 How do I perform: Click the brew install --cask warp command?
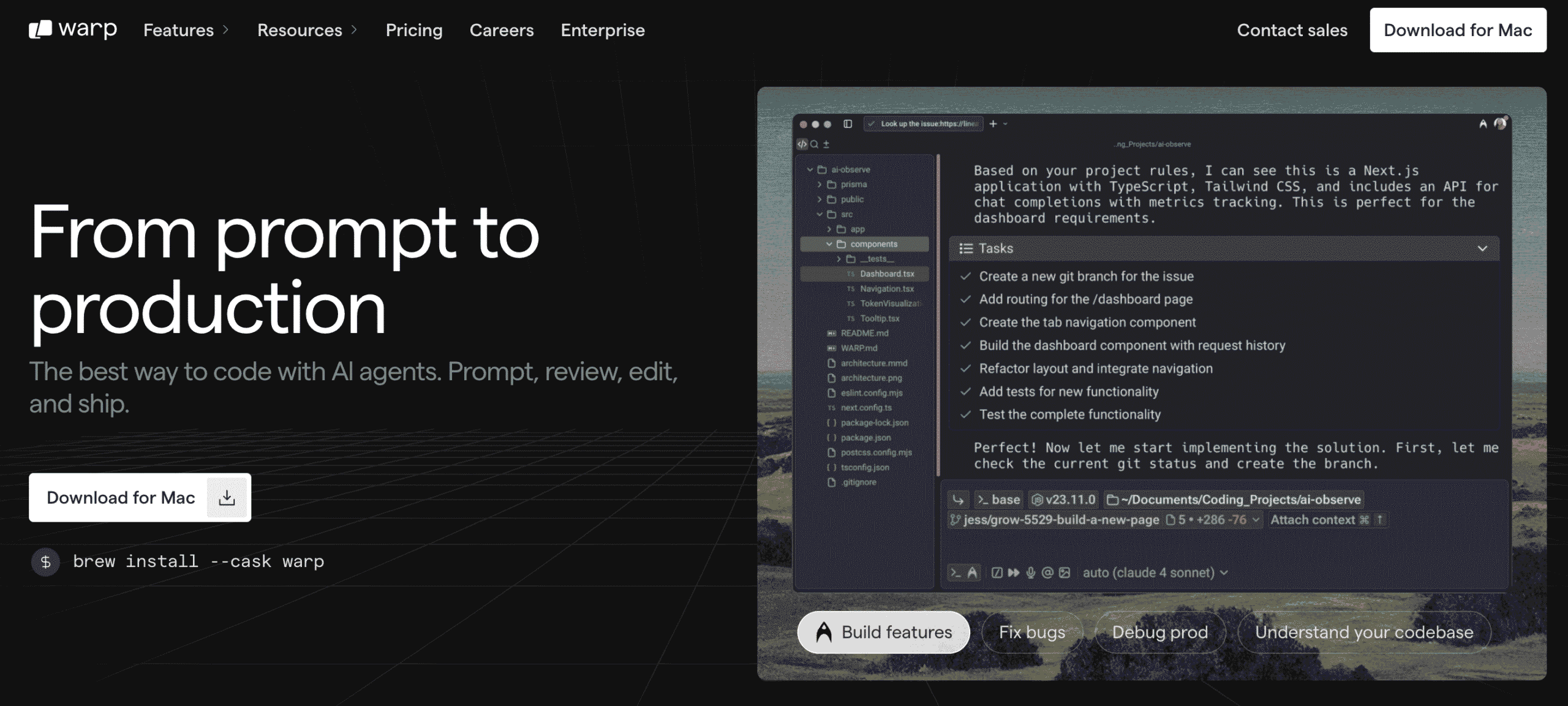[198, 561]
